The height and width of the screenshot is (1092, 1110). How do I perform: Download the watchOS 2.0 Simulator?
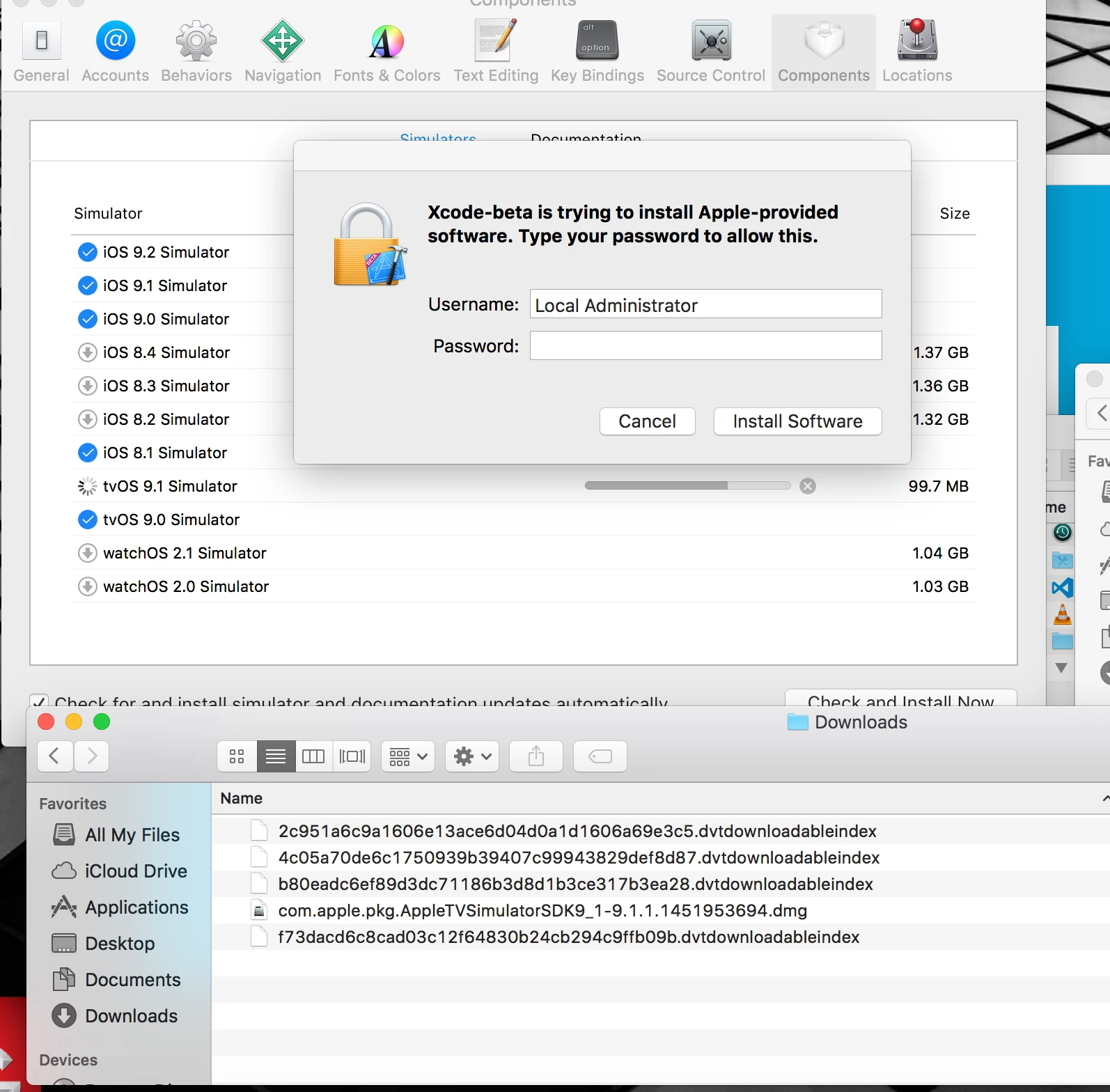click(87, 586)
